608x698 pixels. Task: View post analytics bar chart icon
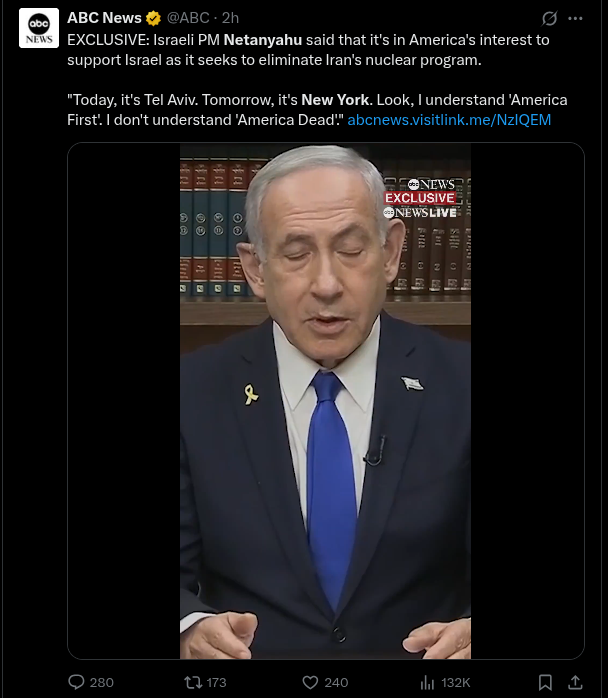pyautogui.click(x=427, y=682)
